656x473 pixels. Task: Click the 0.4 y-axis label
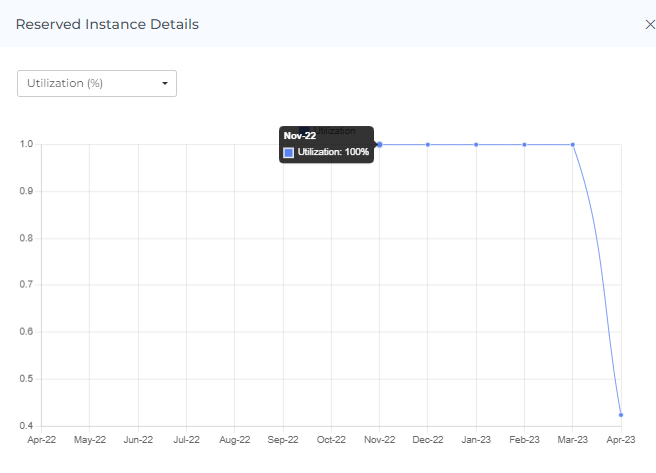[x=27, y=426]
